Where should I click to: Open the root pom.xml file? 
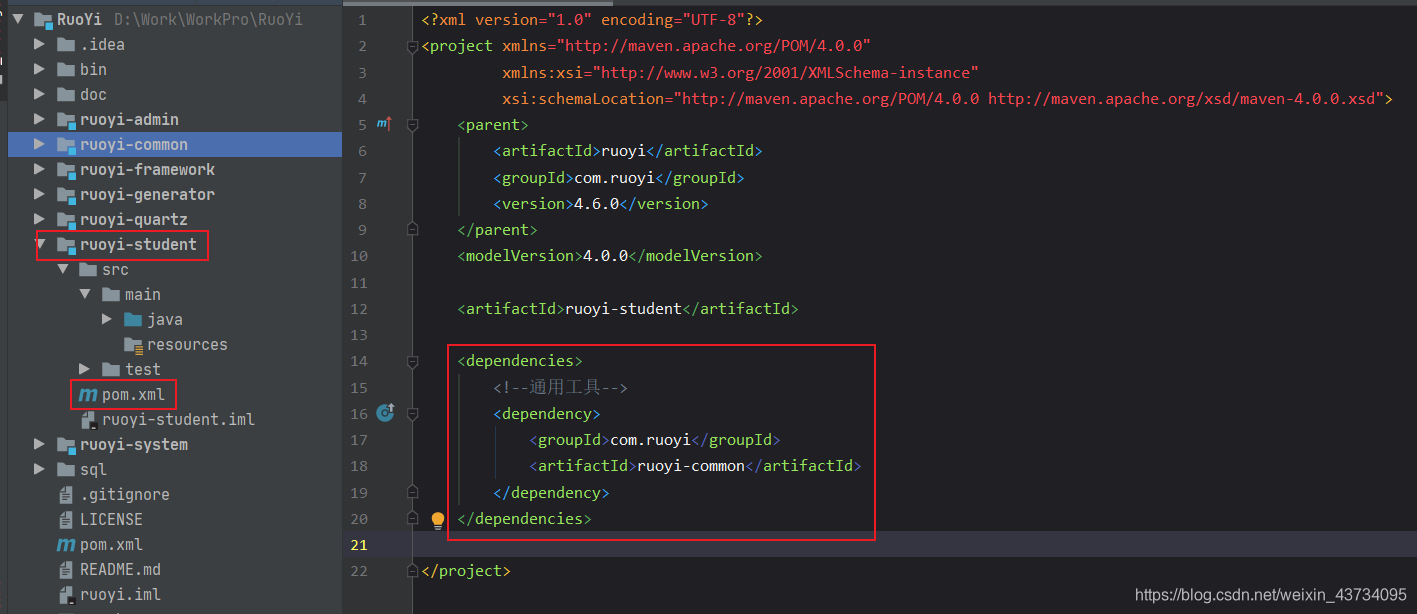tap(111, 545)
